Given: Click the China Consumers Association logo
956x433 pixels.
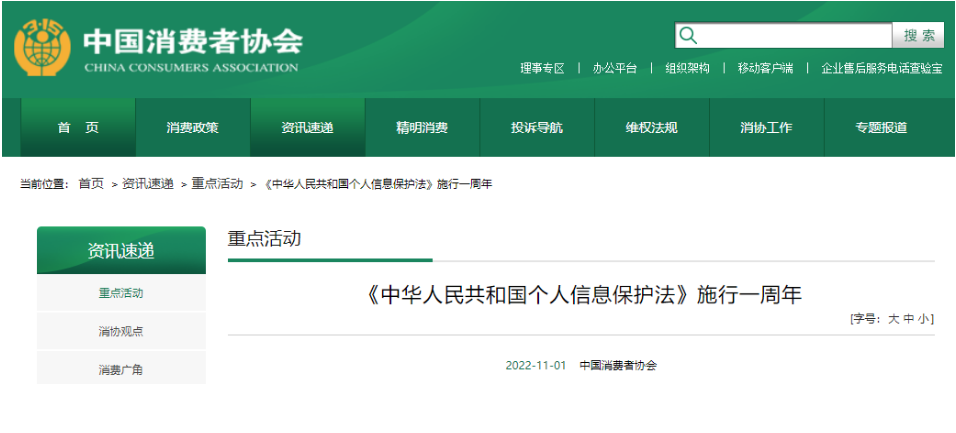Looking at the screenshot, I should click(x=42, y=48).
